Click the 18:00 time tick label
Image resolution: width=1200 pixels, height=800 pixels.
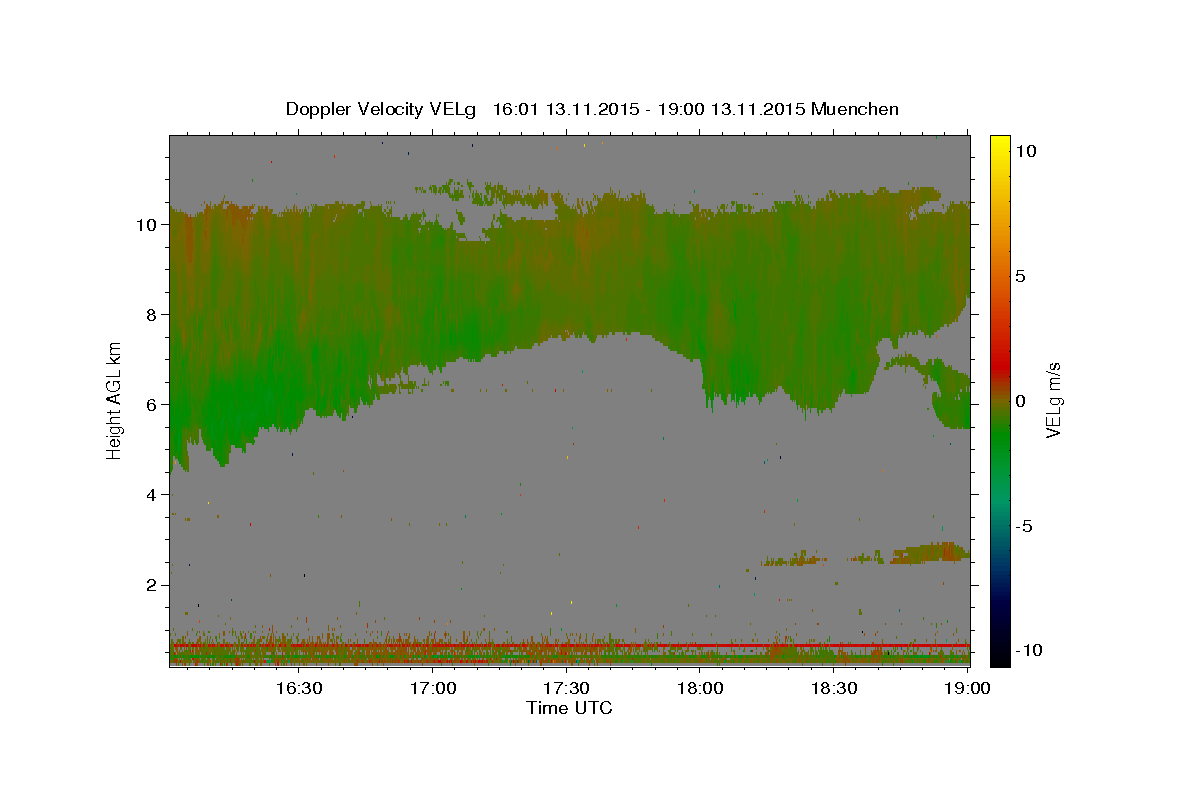point(700,688)
